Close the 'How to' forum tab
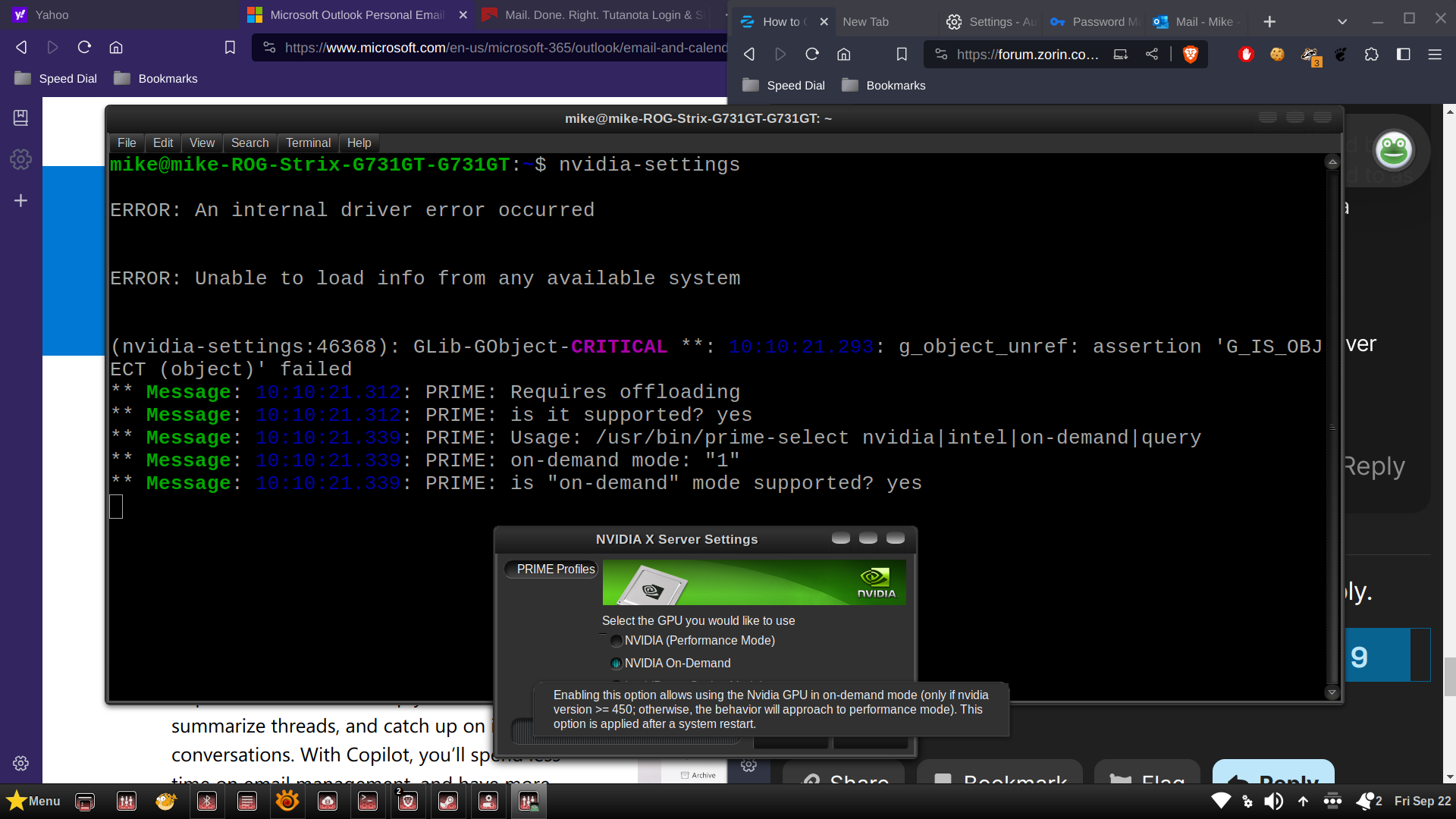 (x=824, y=22)
